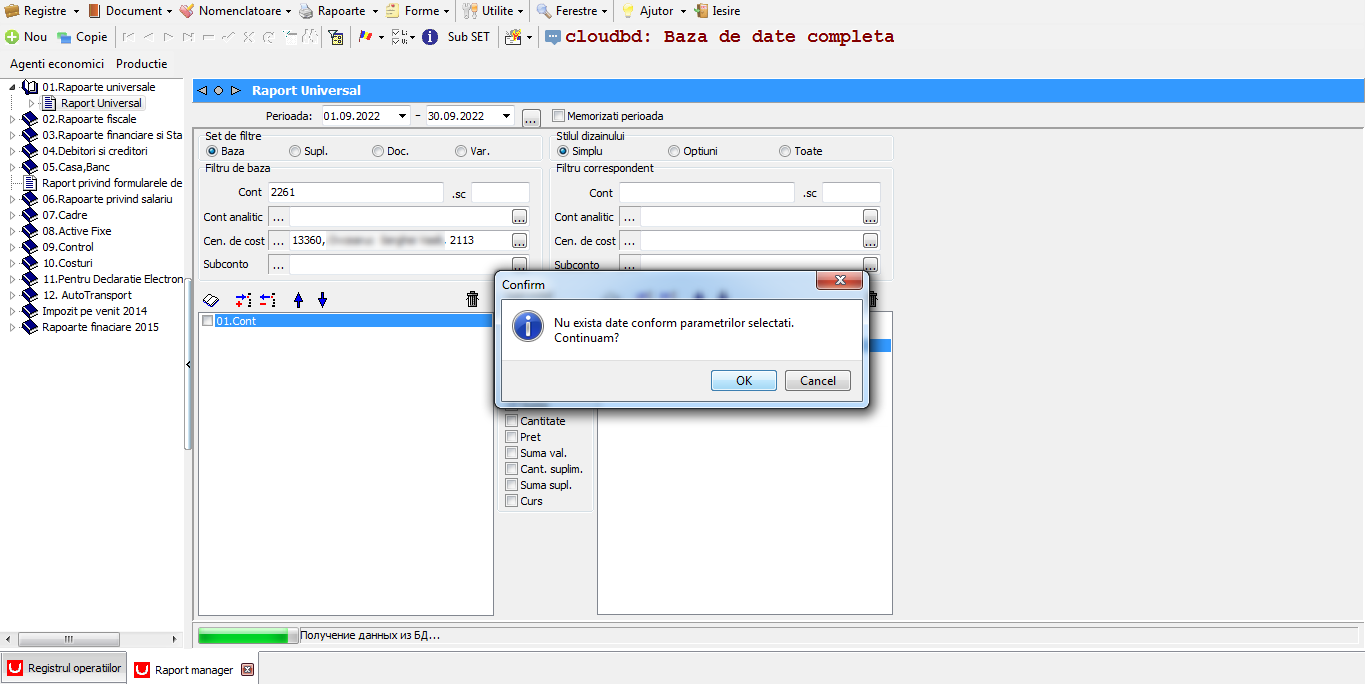Screen dimensions: 1365x684
Task: Click the Copie toolbar icon
Action: click(x=64, y=37)
